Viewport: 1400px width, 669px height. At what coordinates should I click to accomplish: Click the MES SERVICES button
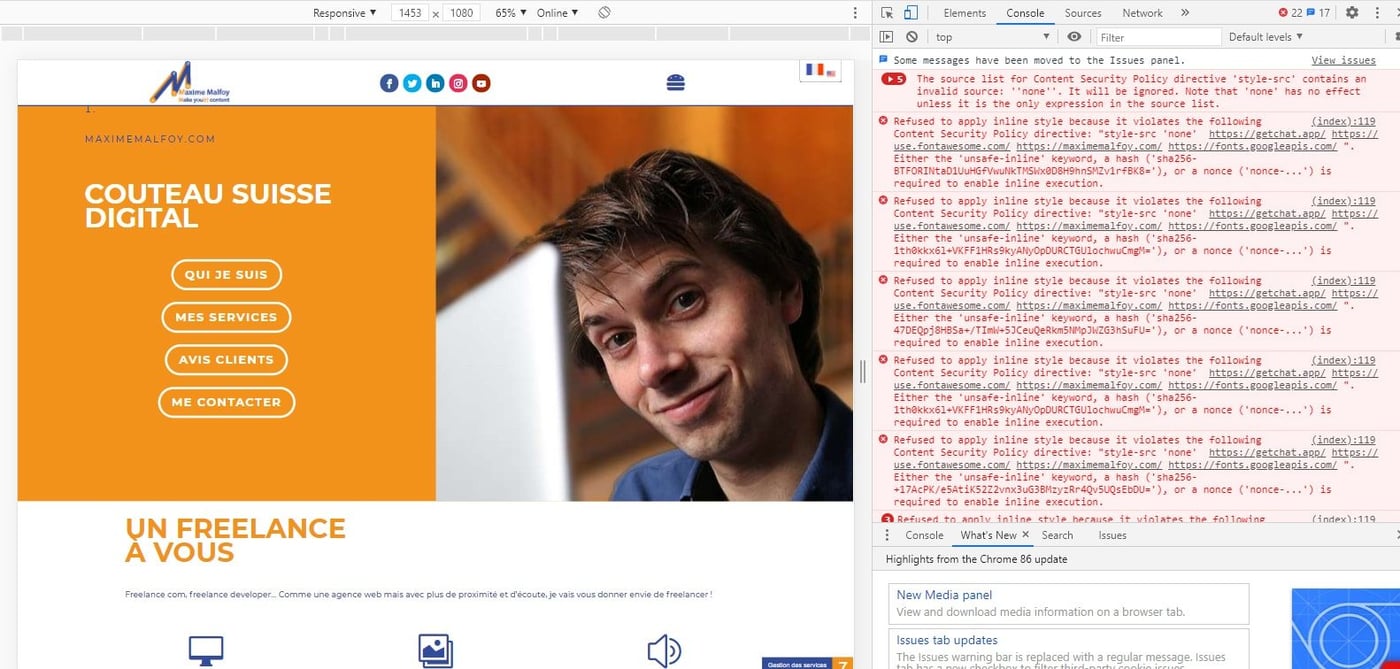[226, 317]
